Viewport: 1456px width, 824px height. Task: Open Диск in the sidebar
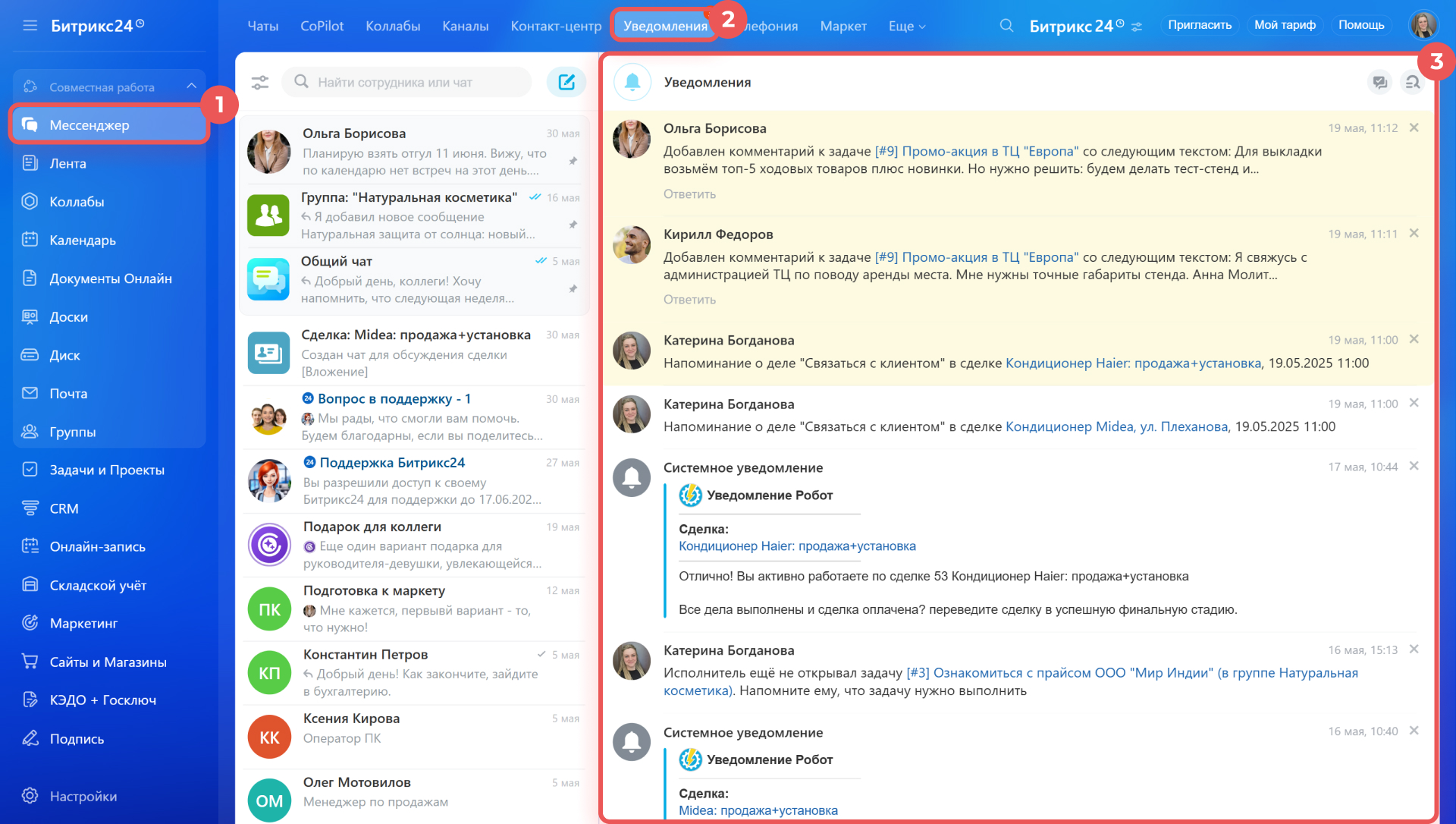pyautogui.click(x=109, y=355)
